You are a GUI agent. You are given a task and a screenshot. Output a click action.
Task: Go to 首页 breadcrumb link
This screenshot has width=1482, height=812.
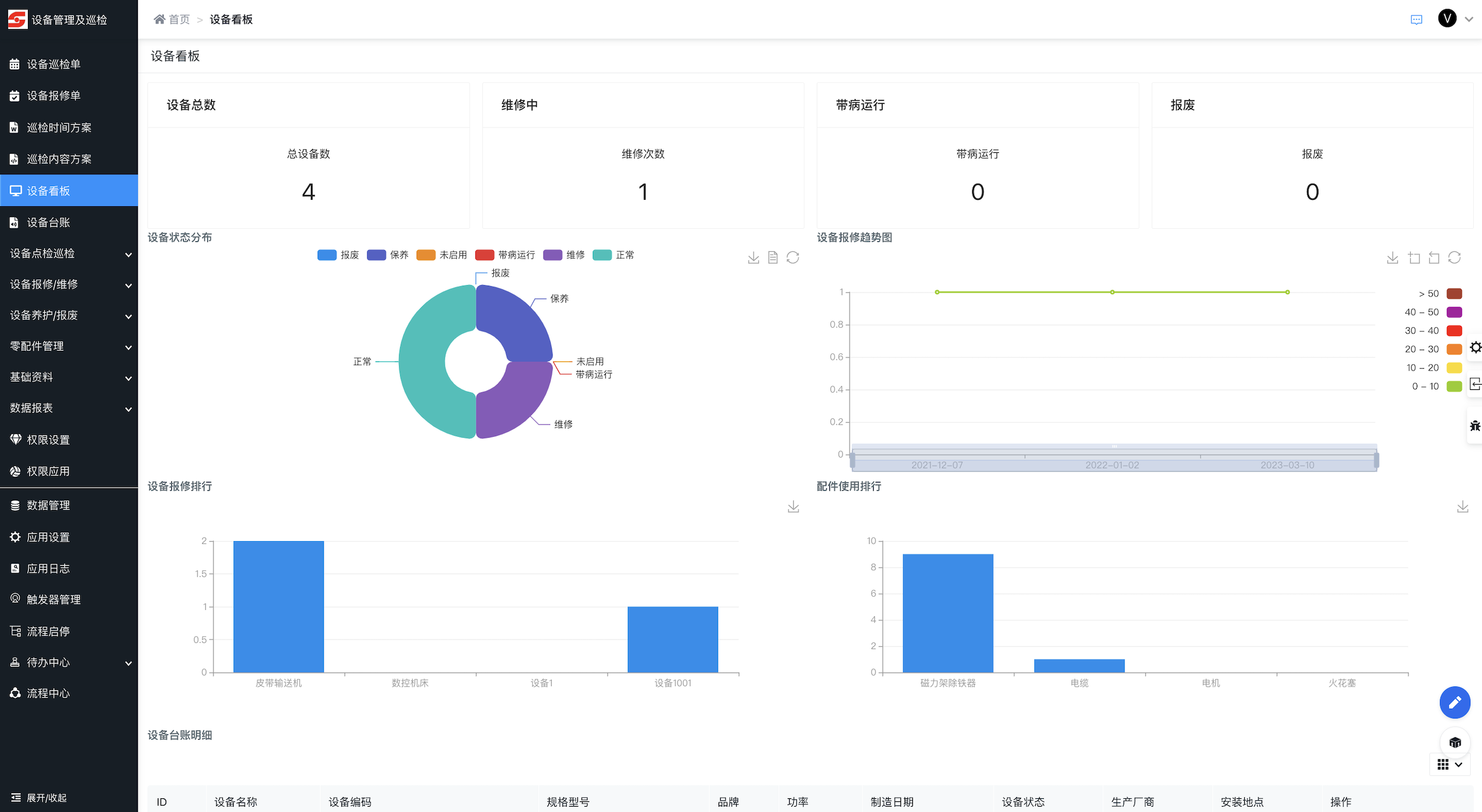(x=178, y=20)
